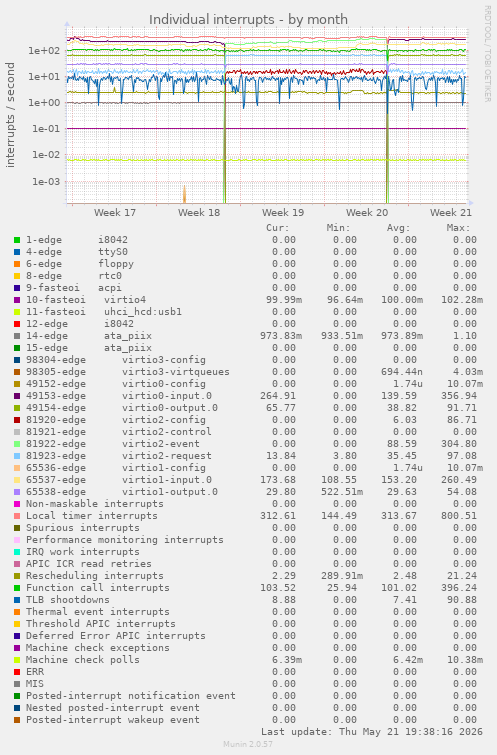Click the '9-fasteoi acpi' legend row
Viewport: 497px width, 755px height.
click(x=248, y=288)
